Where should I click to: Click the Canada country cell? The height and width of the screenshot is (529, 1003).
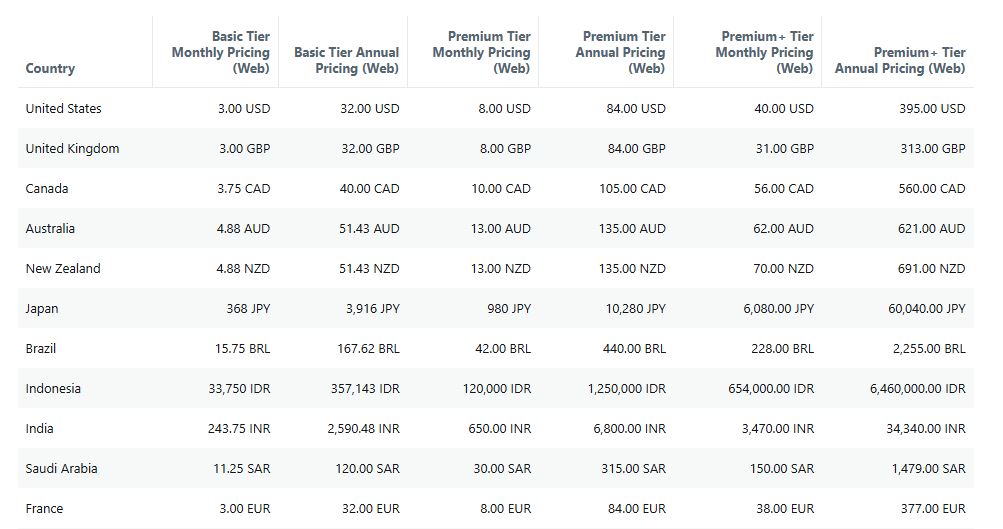coord(47,188)
